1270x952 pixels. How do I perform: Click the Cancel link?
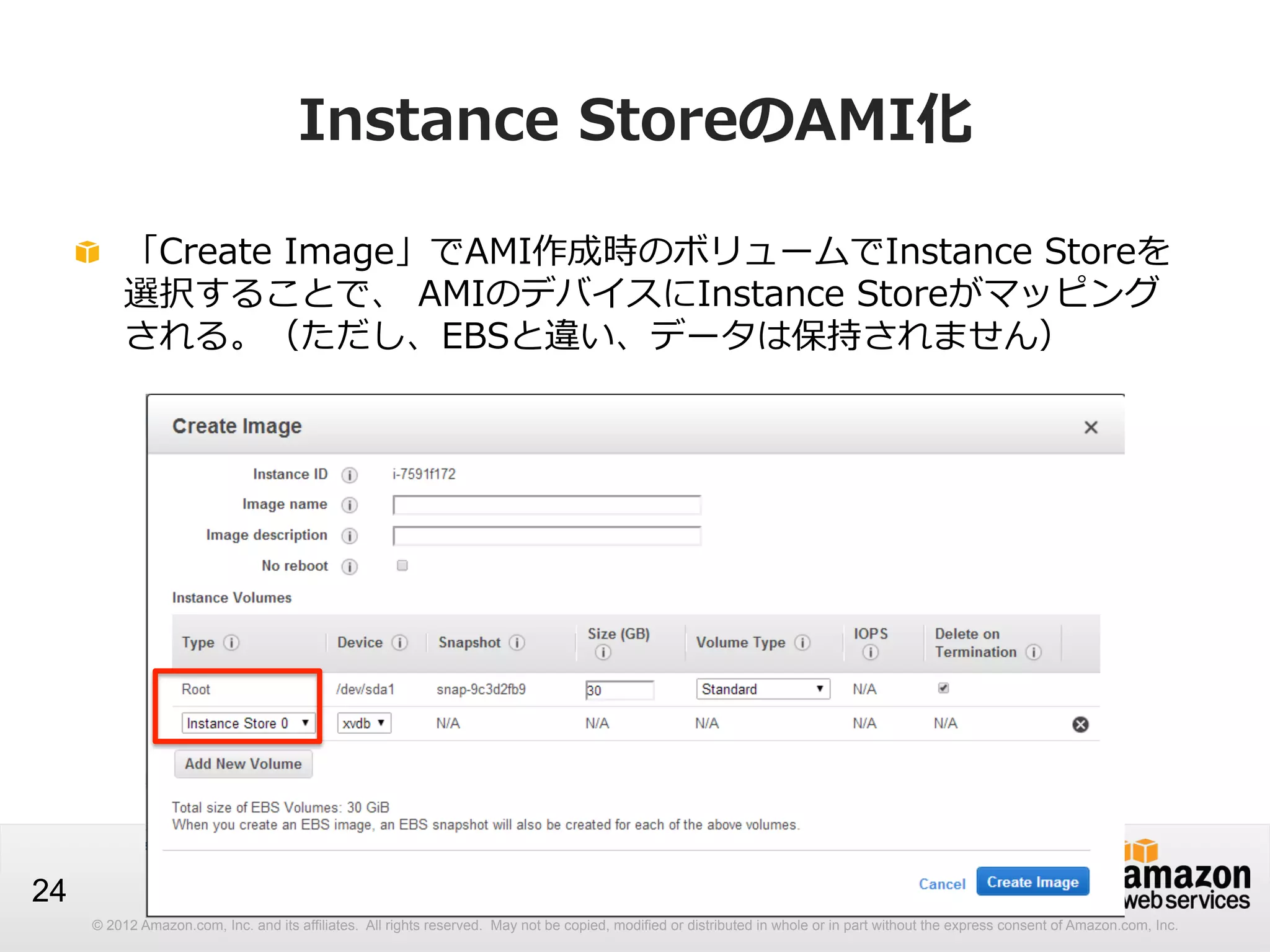click(942, 884)
